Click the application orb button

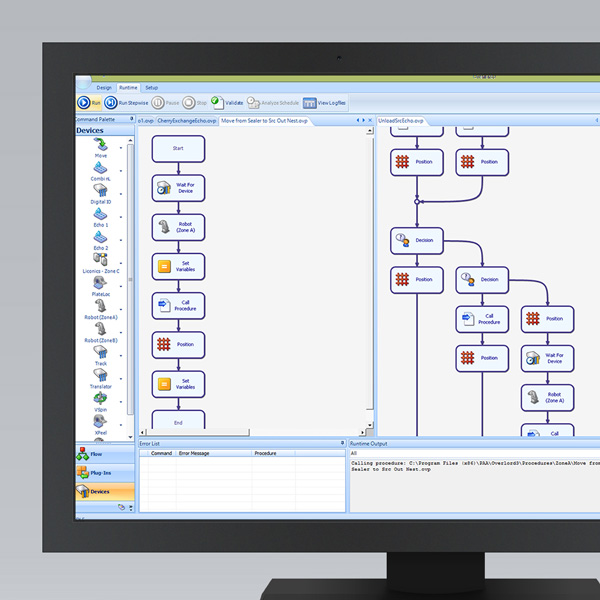83,82
